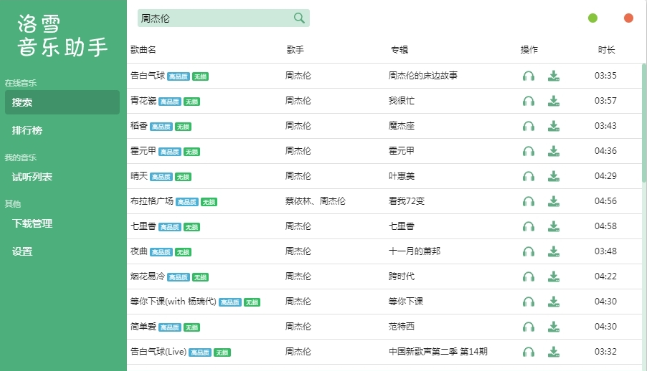Download the song 告白气球
647x371 pixels.
(x=554, y=76)
